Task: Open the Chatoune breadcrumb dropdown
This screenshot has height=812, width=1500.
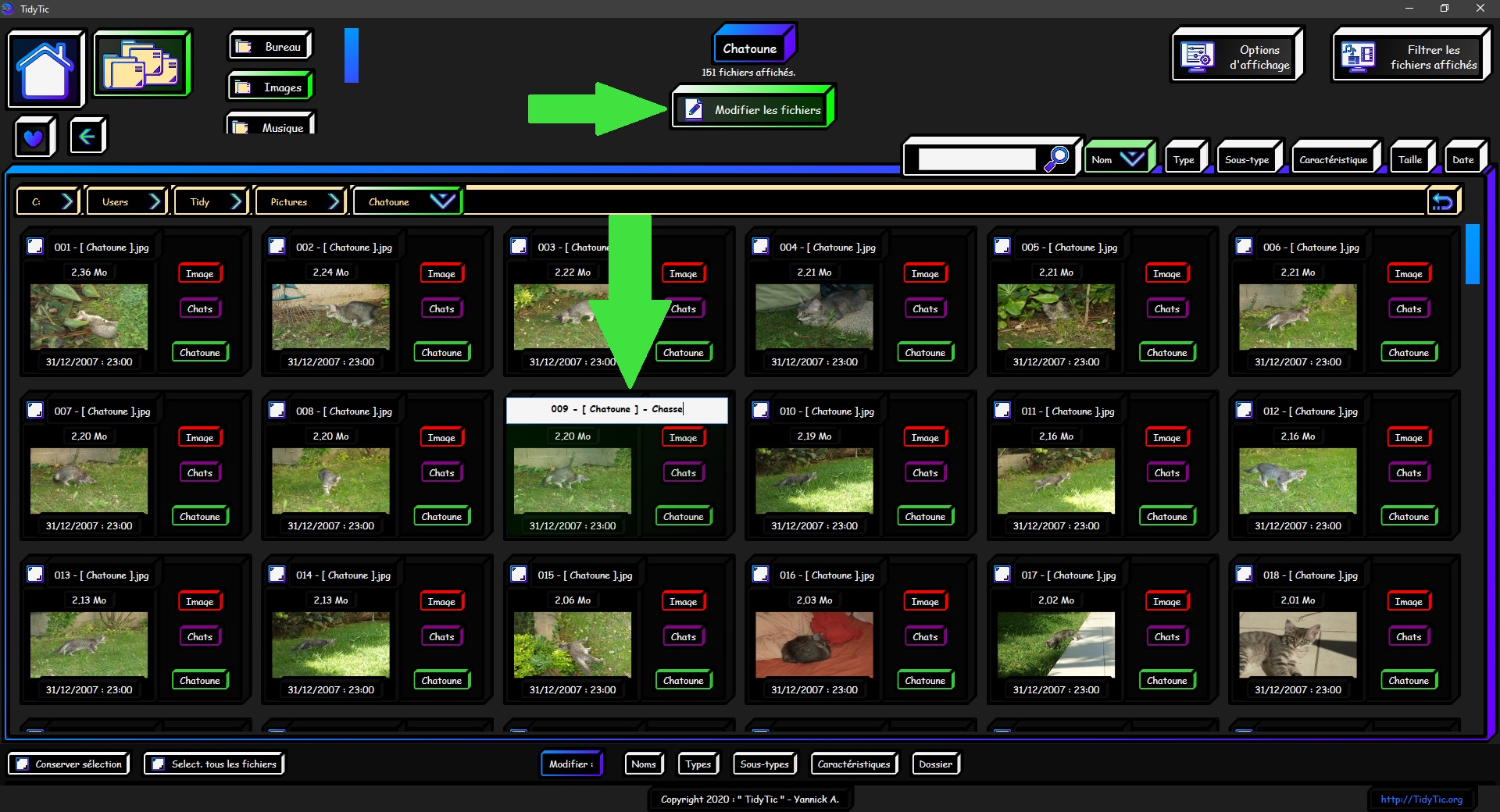Action: point(442,201)
